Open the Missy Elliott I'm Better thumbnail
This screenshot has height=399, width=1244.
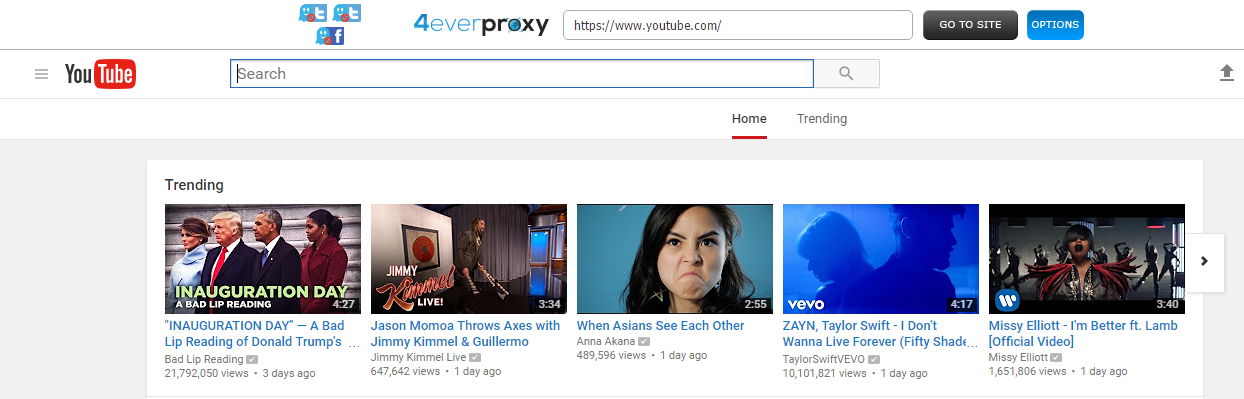[x=1087, y=259]
